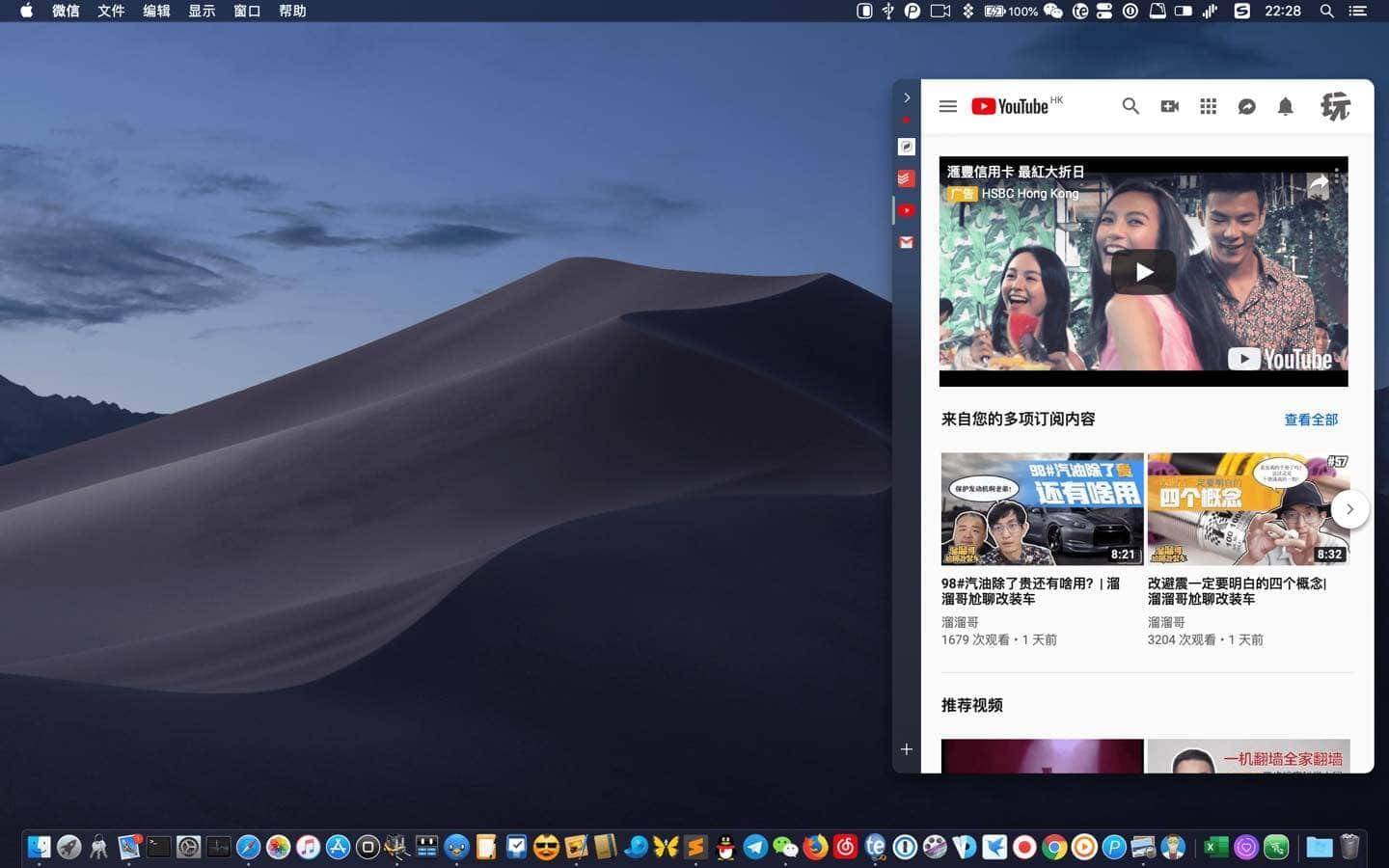
Task: Open the YouTube hamburger guide menu
Action: 947,106
